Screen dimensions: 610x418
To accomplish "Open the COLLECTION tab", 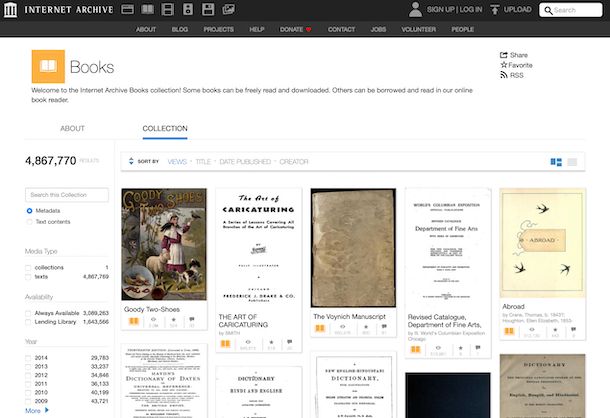I will click(165, 128).
